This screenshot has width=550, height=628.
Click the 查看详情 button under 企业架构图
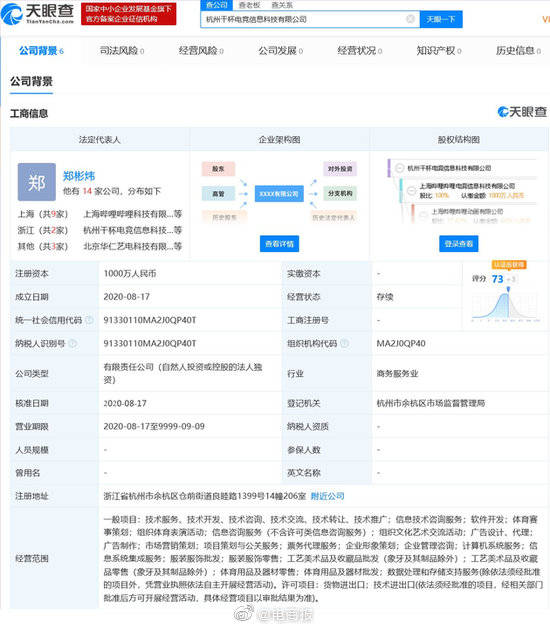click(x=279, y=244)
